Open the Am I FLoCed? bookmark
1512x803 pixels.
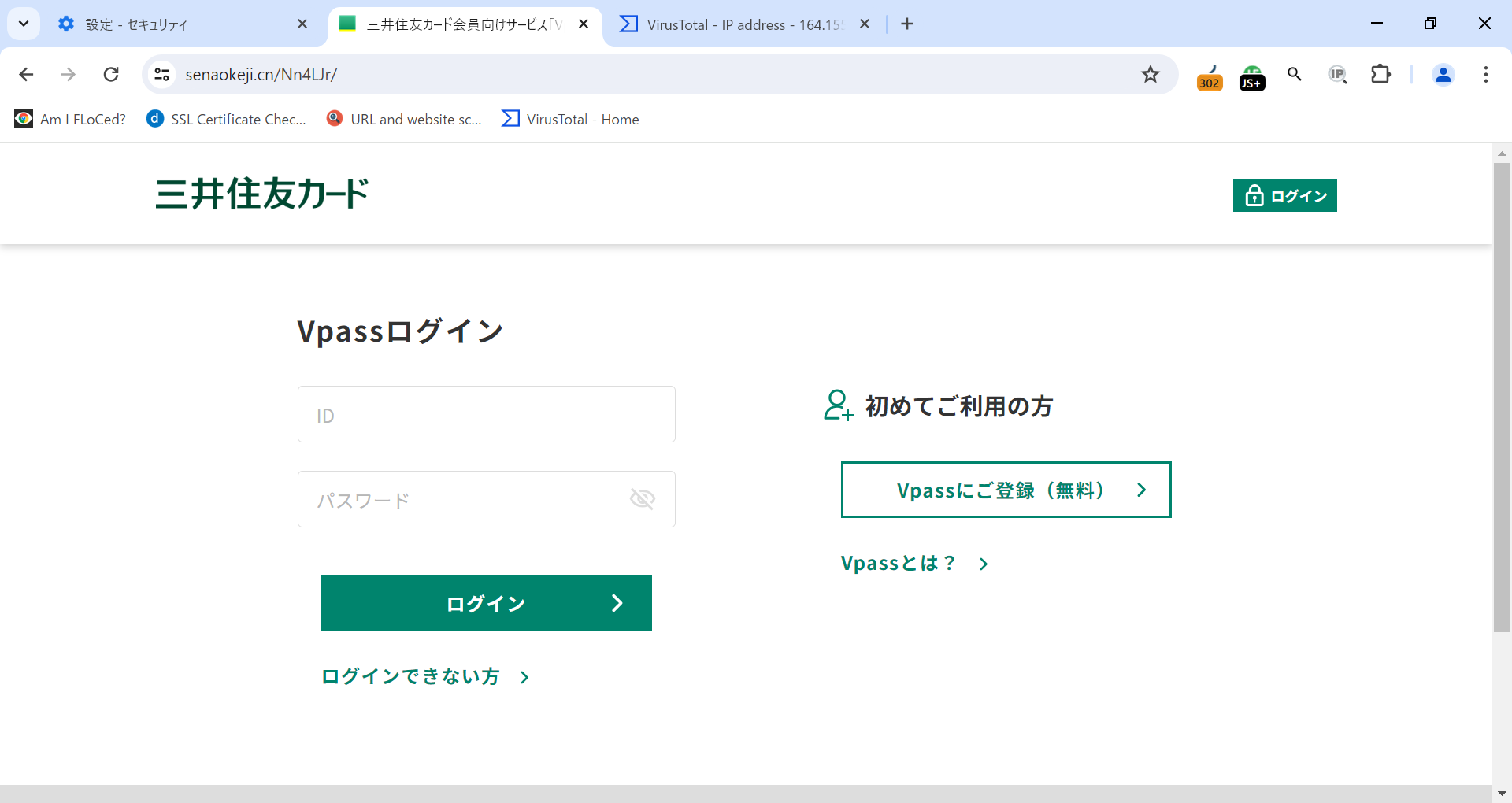pyautogui.click(x=70, y=119)
